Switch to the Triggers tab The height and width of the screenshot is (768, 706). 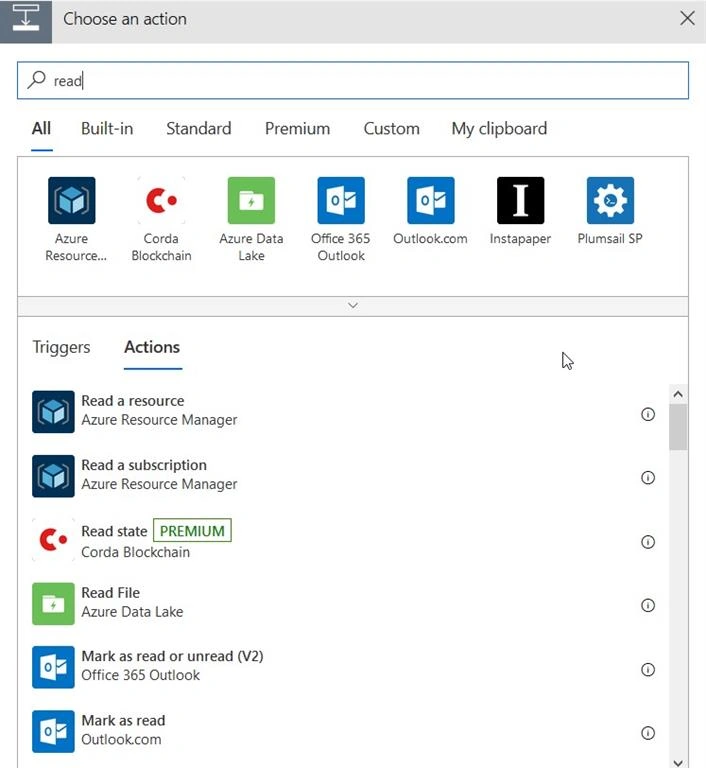click(61, 347)
